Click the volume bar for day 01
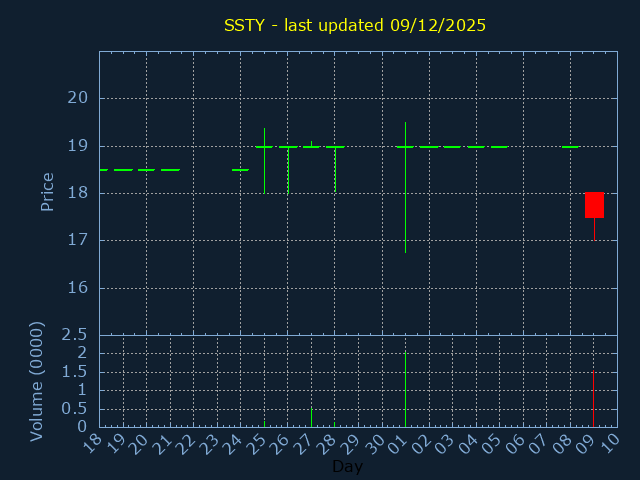640x480 pixels. coord(405,390)
